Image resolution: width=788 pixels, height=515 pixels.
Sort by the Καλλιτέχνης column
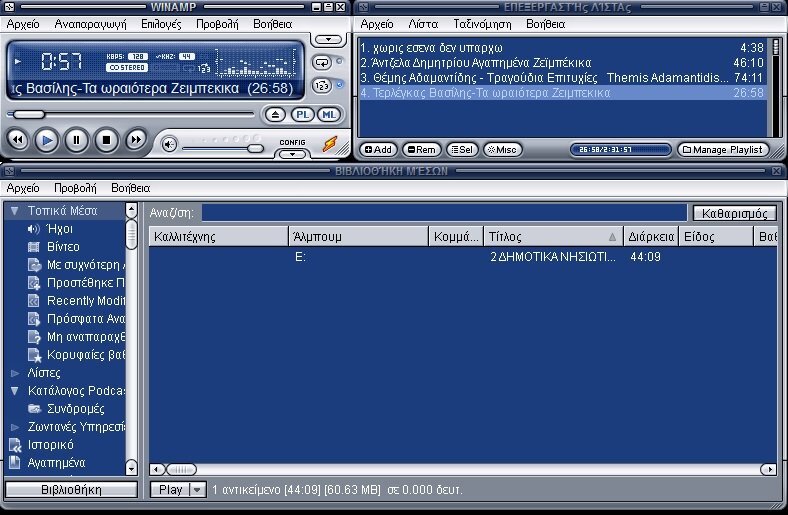(x=219, y=236)
